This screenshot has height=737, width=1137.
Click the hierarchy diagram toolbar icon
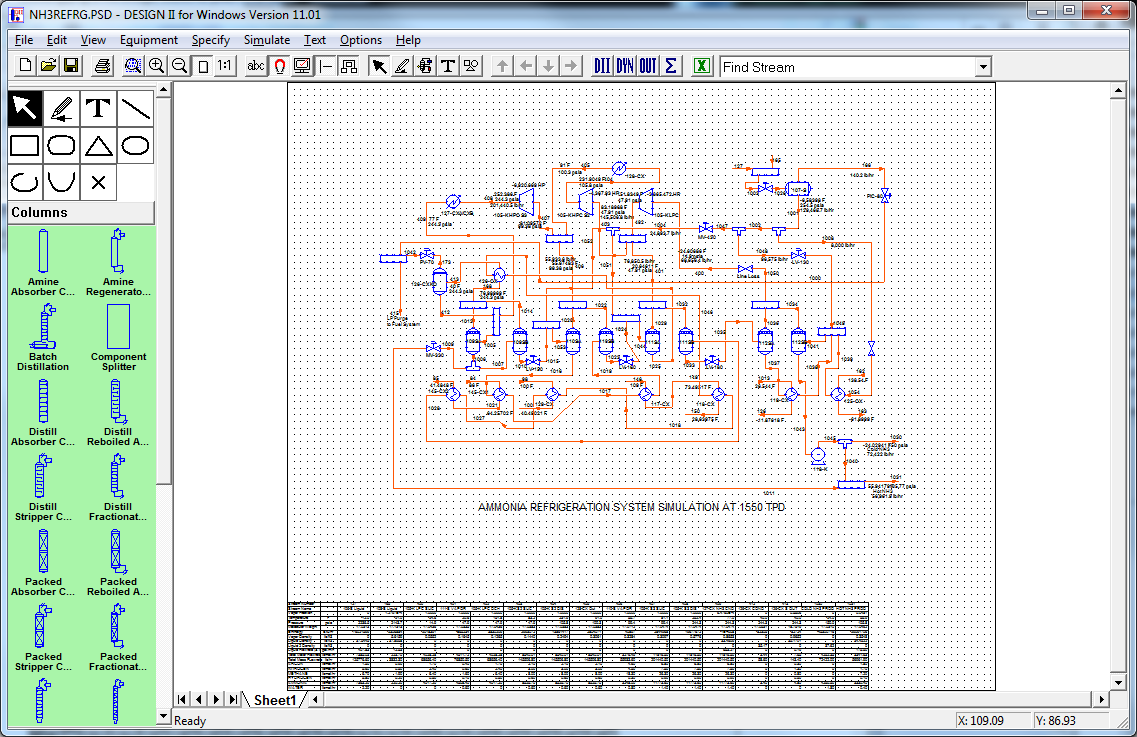[349, 66]
